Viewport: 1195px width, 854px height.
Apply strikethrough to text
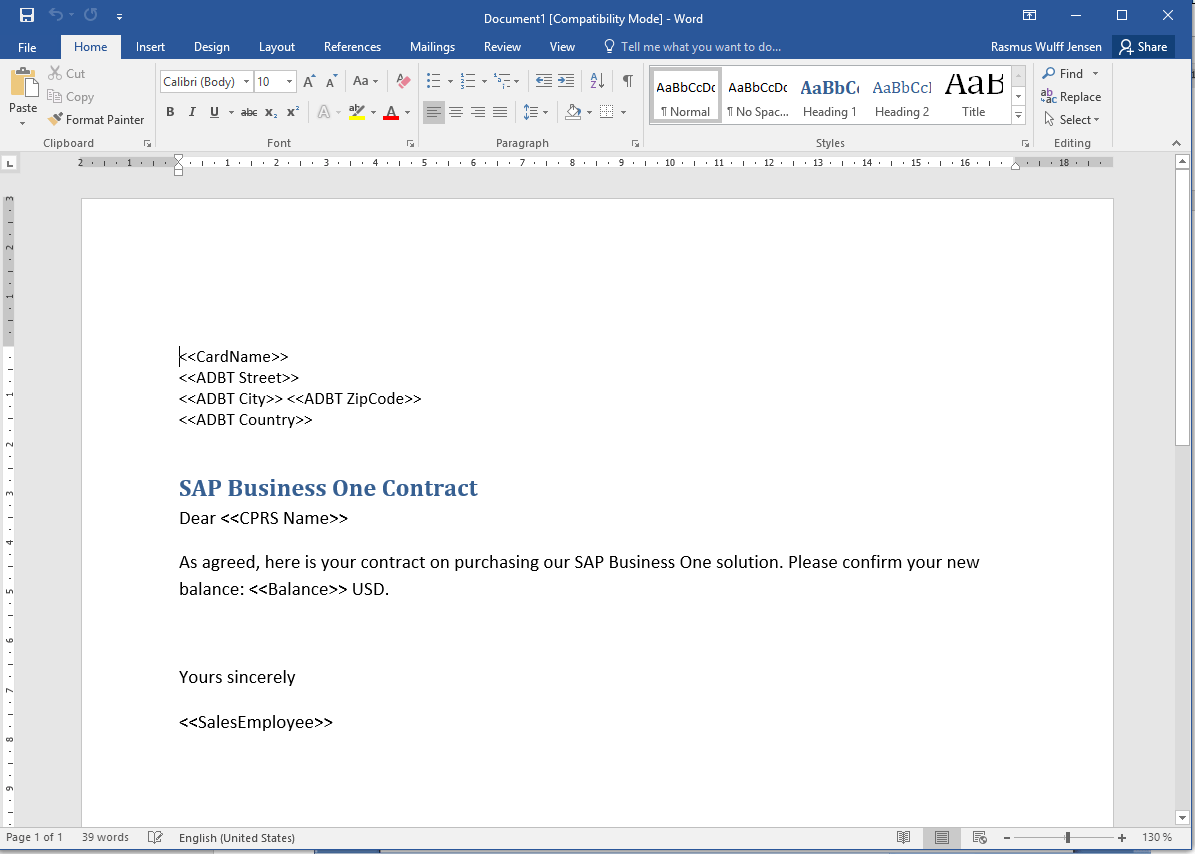(x=248, y=112)
